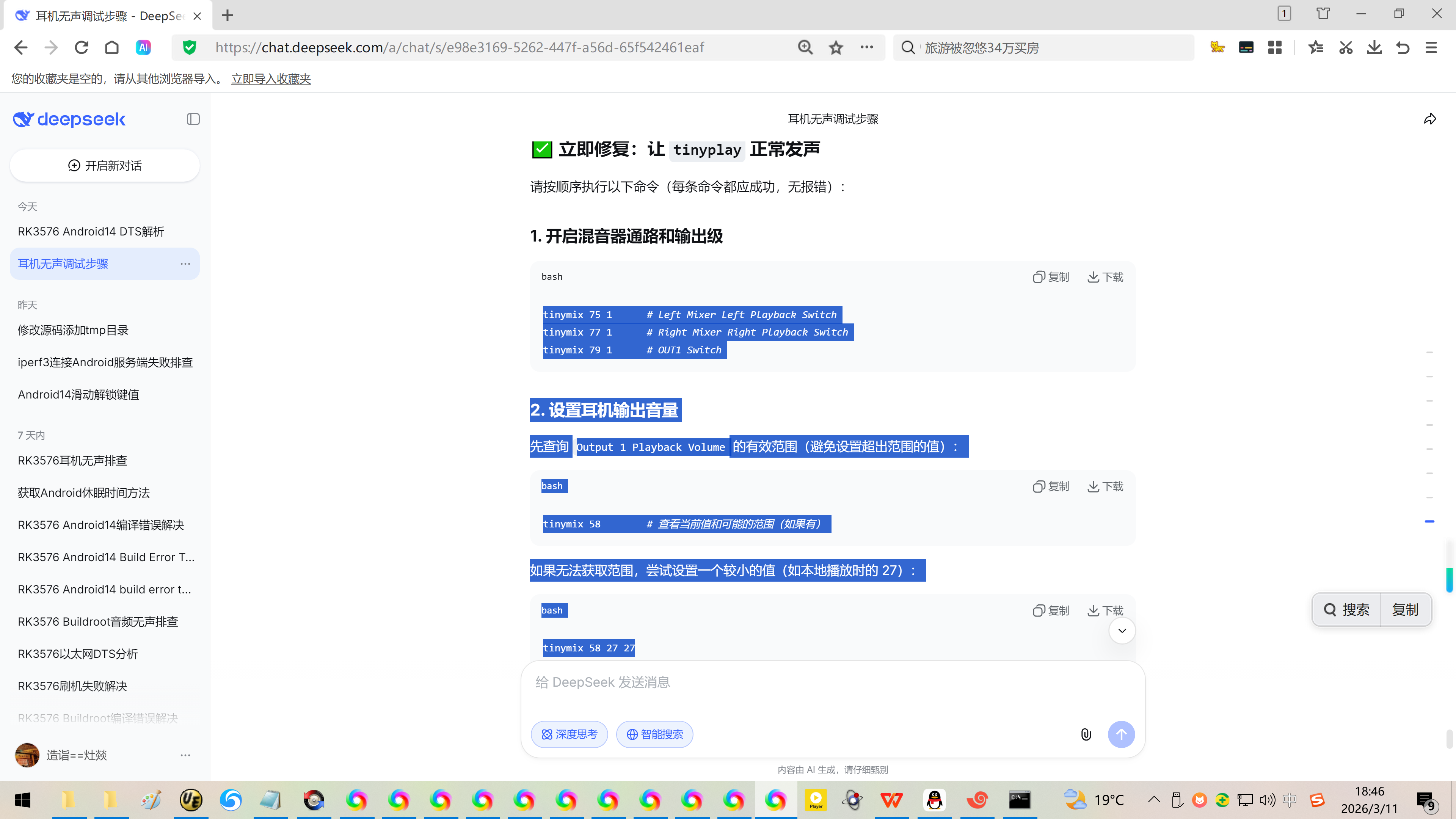The image size is (1456, 819).
Task: Open user profile options menu
Action: (185, 755)
